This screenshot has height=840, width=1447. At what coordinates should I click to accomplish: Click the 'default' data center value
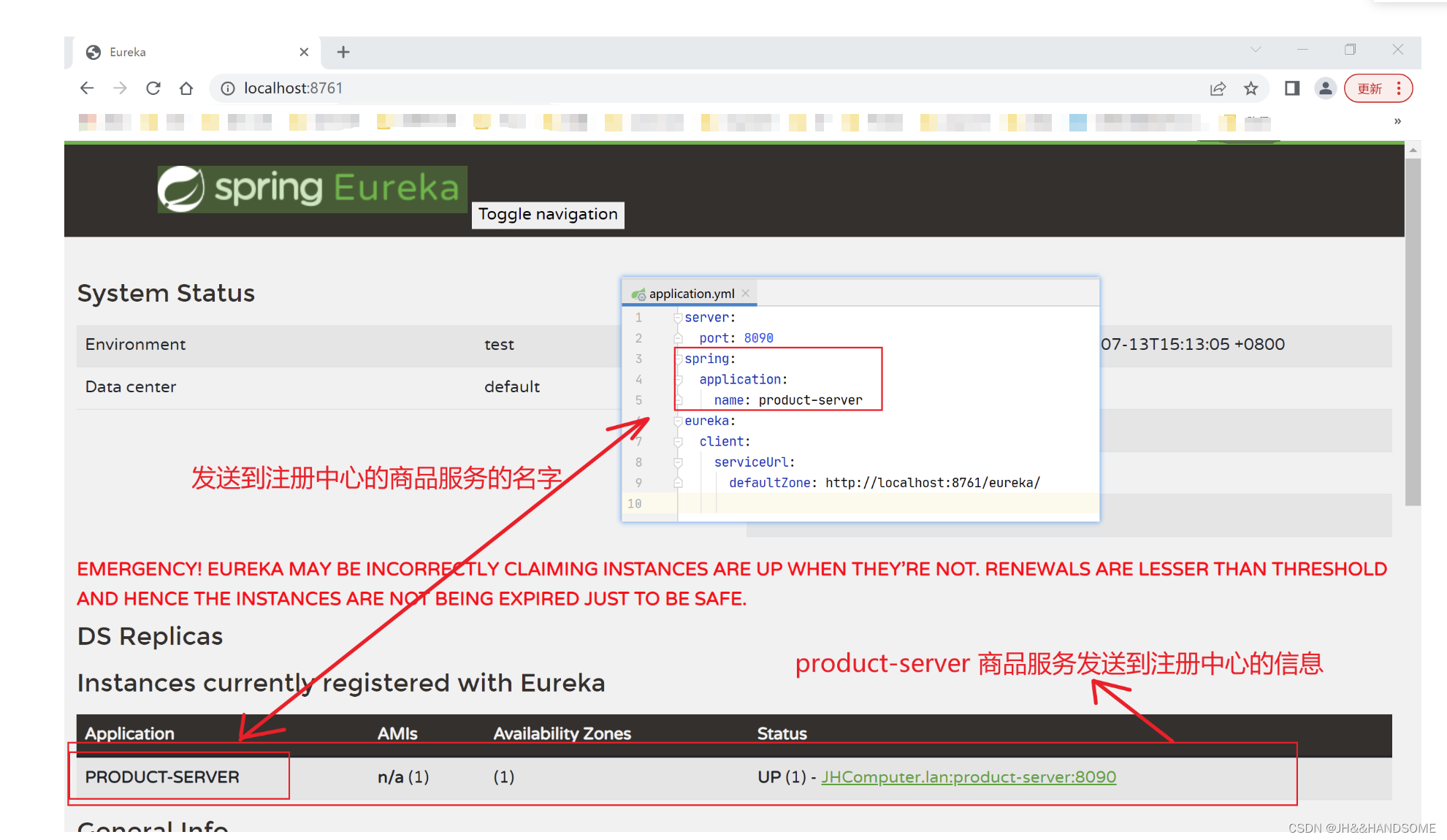(512, 386)
